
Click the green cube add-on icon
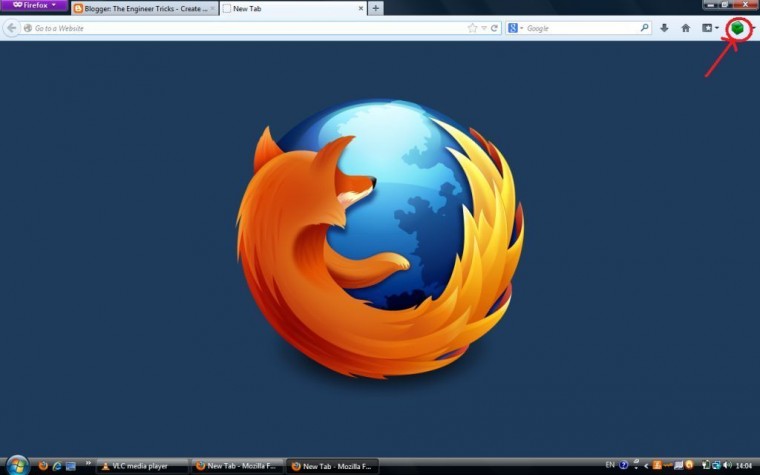pos(737,28)
